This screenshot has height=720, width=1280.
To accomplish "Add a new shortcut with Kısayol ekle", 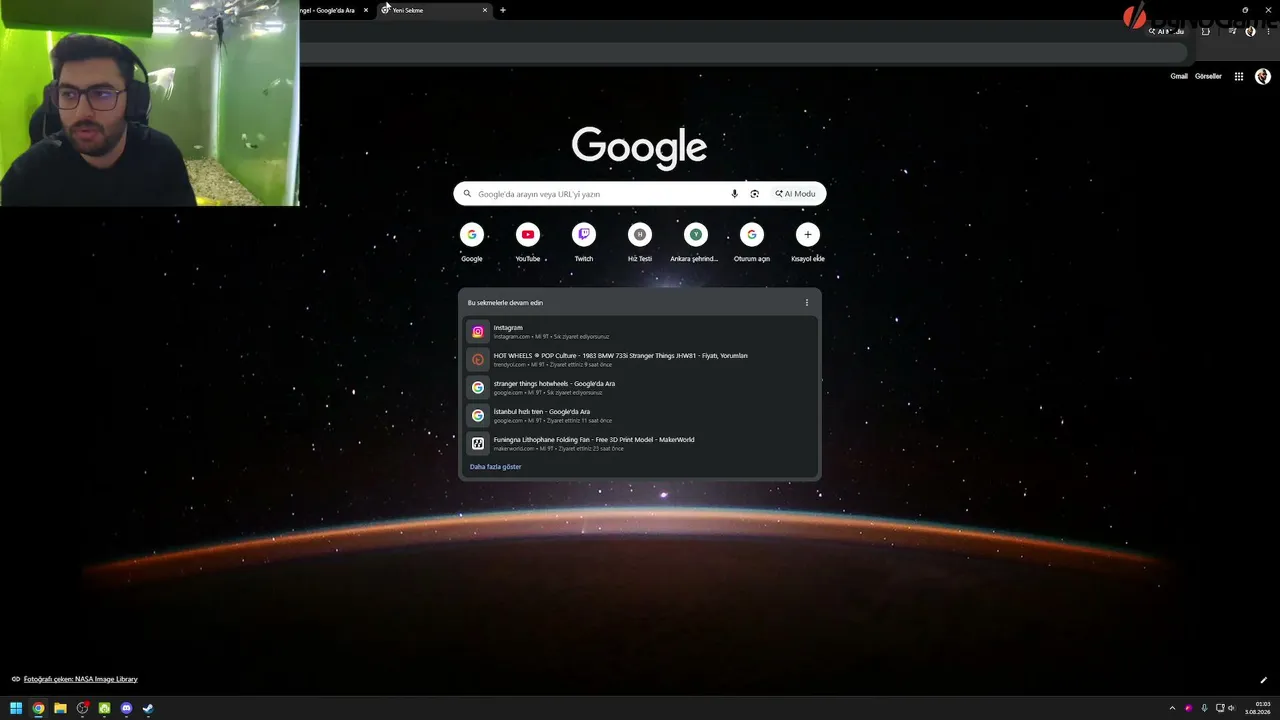I will [x=808, y=242].
